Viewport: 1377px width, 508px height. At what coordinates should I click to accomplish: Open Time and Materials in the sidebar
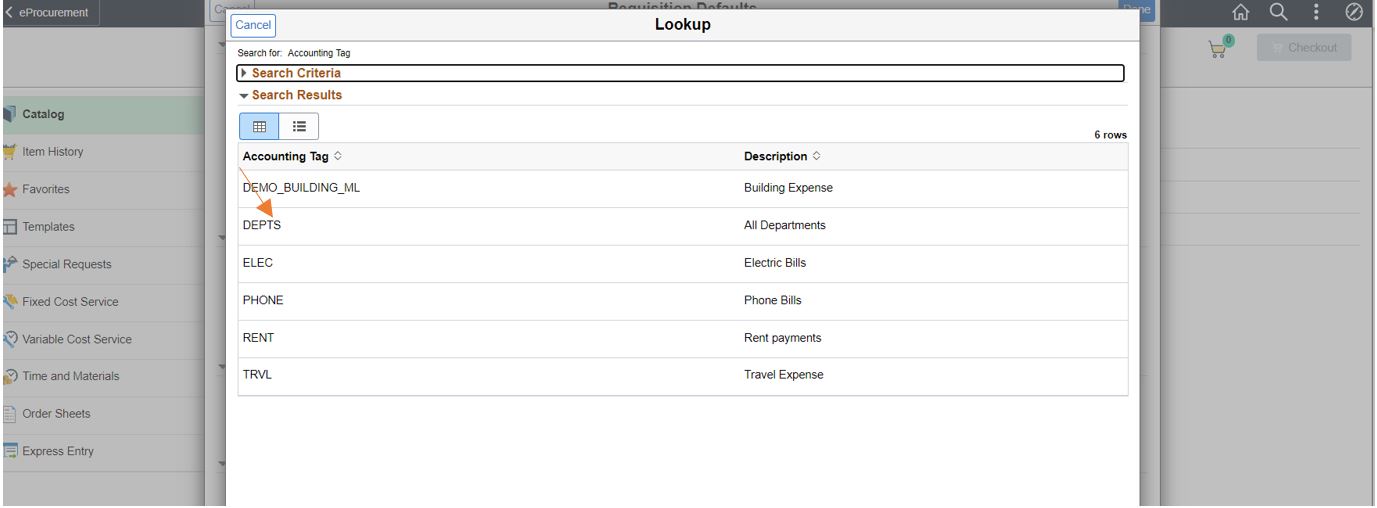(102, 377)
